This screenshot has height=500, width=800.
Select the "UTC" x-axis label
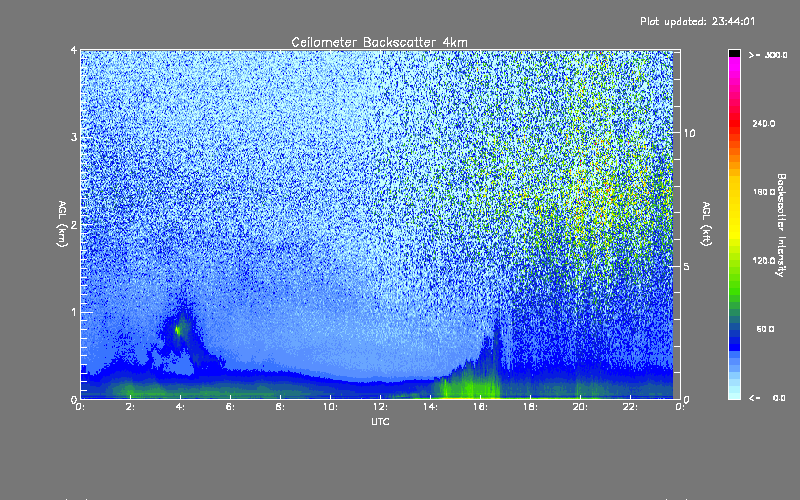[x=380, y=421]
